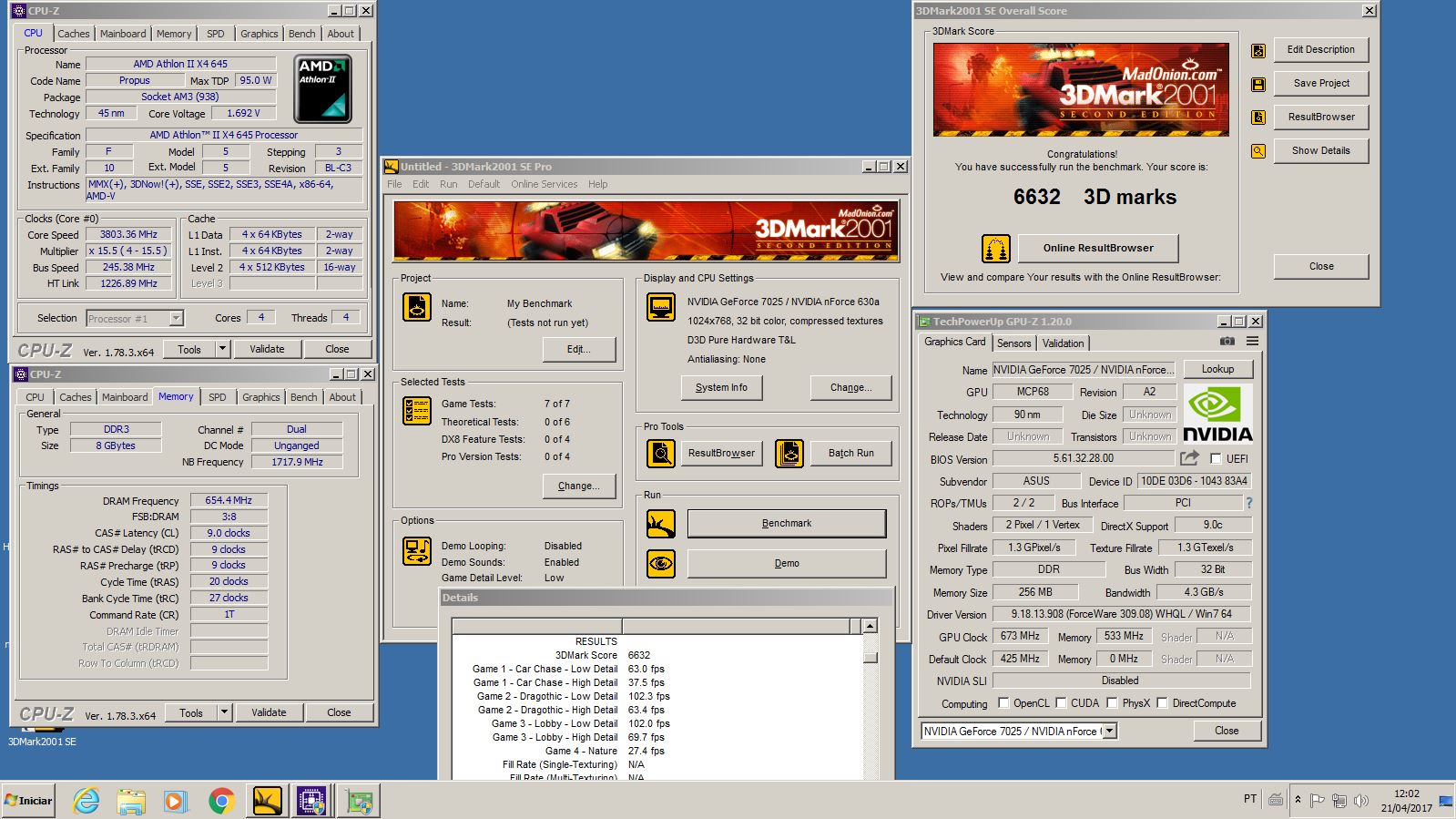The image size is (1456, 819).
Task: Click the Name field in GPU-Z
Action: click(1084, 370)
